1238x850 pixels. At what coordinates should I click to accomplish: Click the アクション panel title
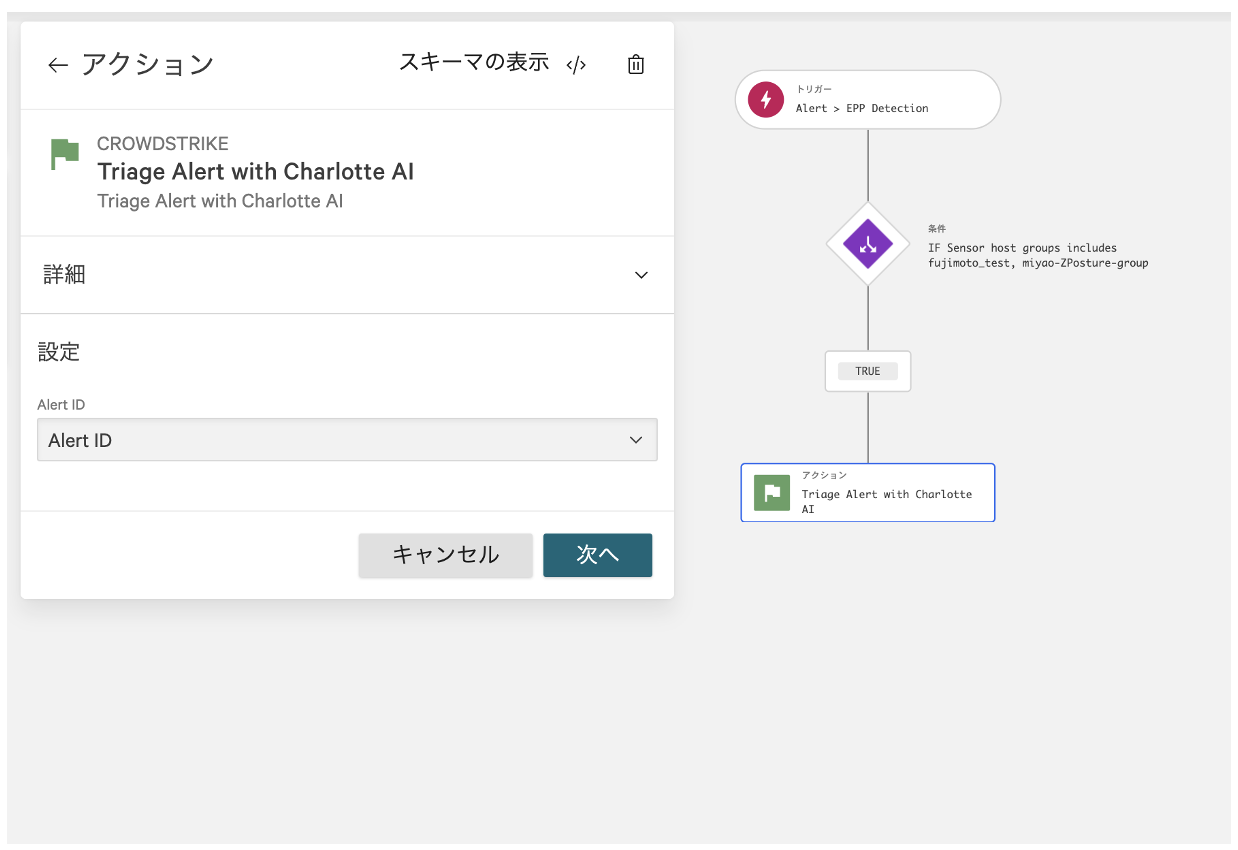point(147,65)
